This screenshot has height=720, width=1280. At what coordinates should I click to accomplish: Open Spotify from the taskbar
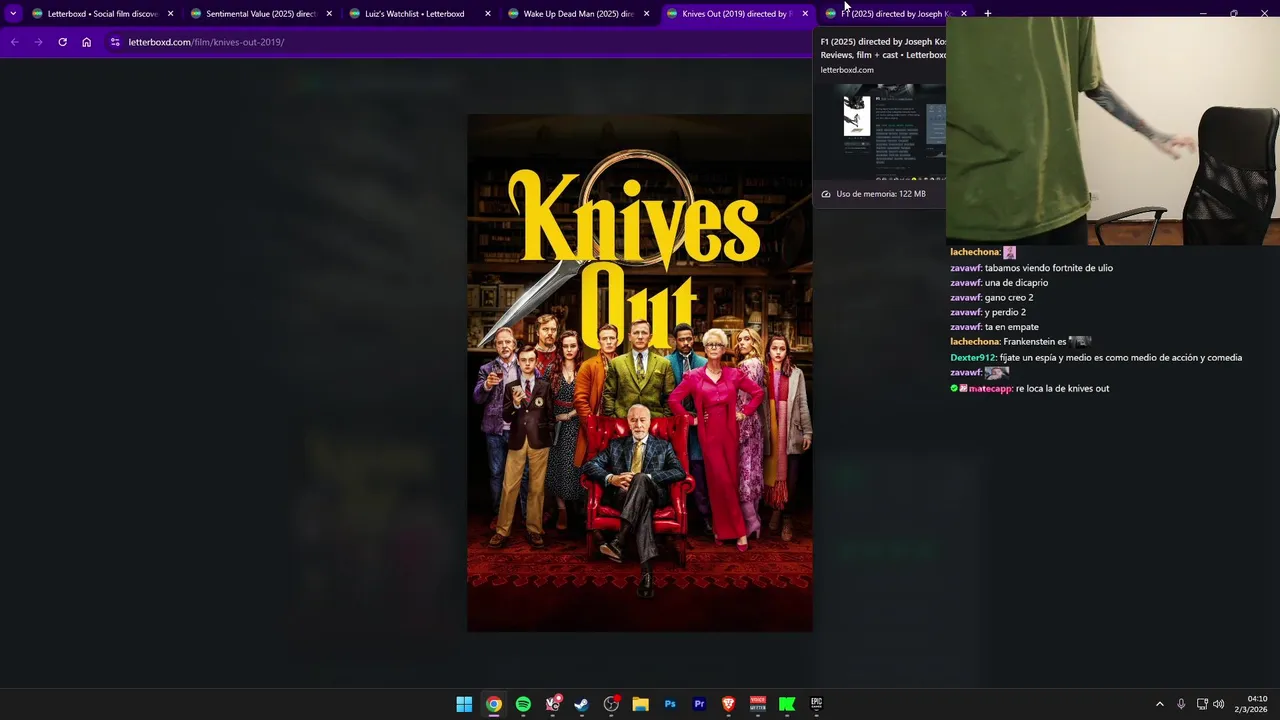tap(523, 704)
